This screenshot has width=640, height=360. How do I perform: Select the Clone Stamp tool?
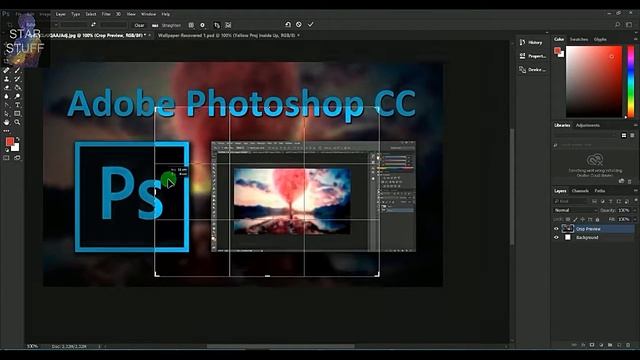coord(6,79)
